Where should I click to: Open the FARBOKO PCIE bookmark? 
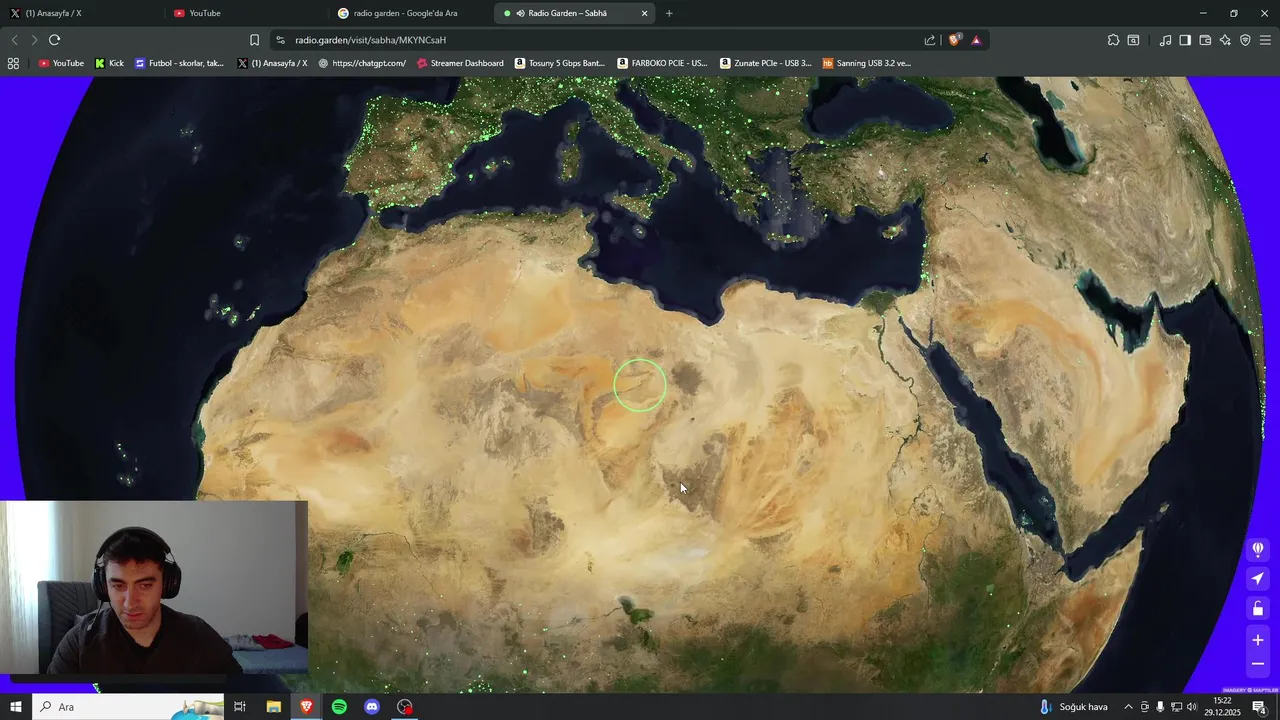pyautogui.click(x=662, y=63)
